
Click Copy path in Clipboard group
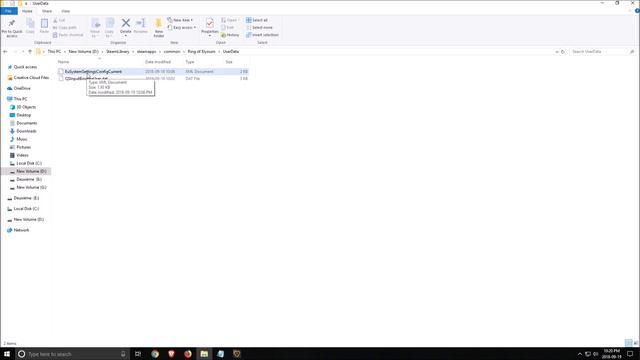65,27
